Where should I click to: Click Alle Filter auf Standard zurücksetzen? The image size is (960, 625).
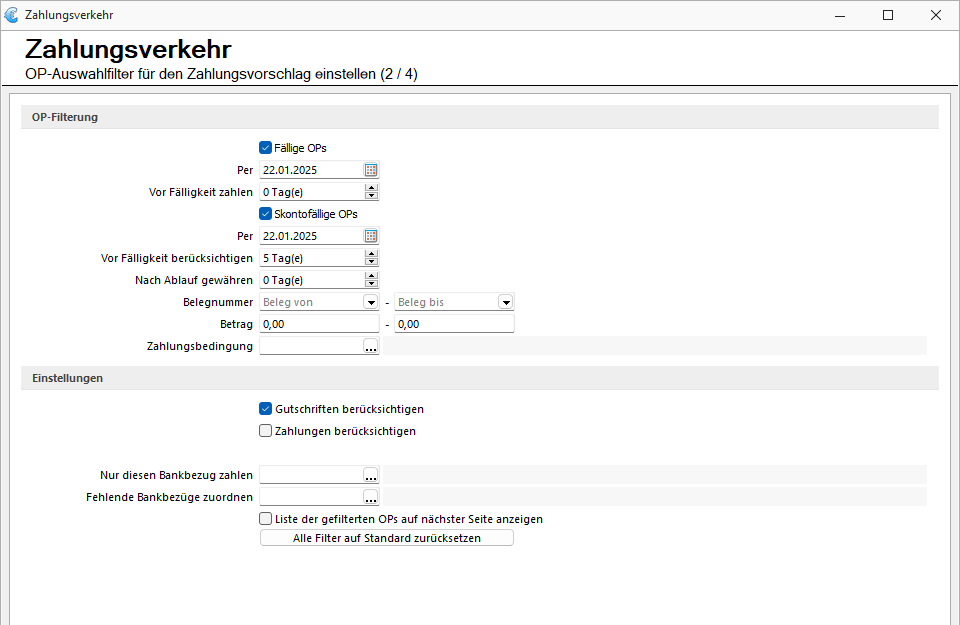pos(387,538)
